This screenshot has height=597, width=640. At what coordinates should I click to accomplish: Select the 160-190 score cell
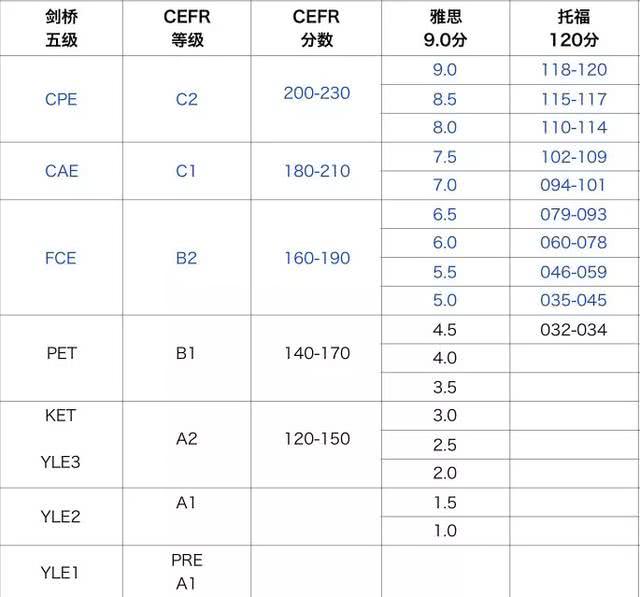click(317, 258)
